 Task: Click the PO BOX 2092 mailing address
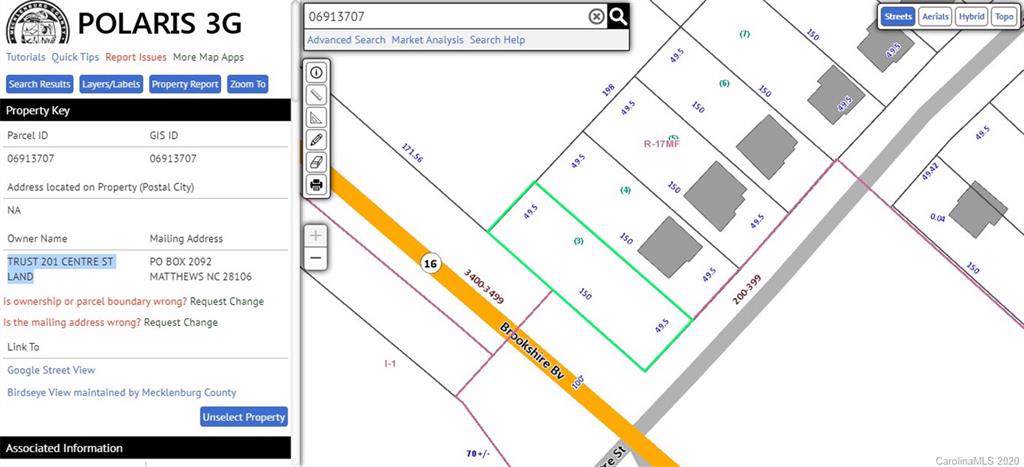click(181, 262)
